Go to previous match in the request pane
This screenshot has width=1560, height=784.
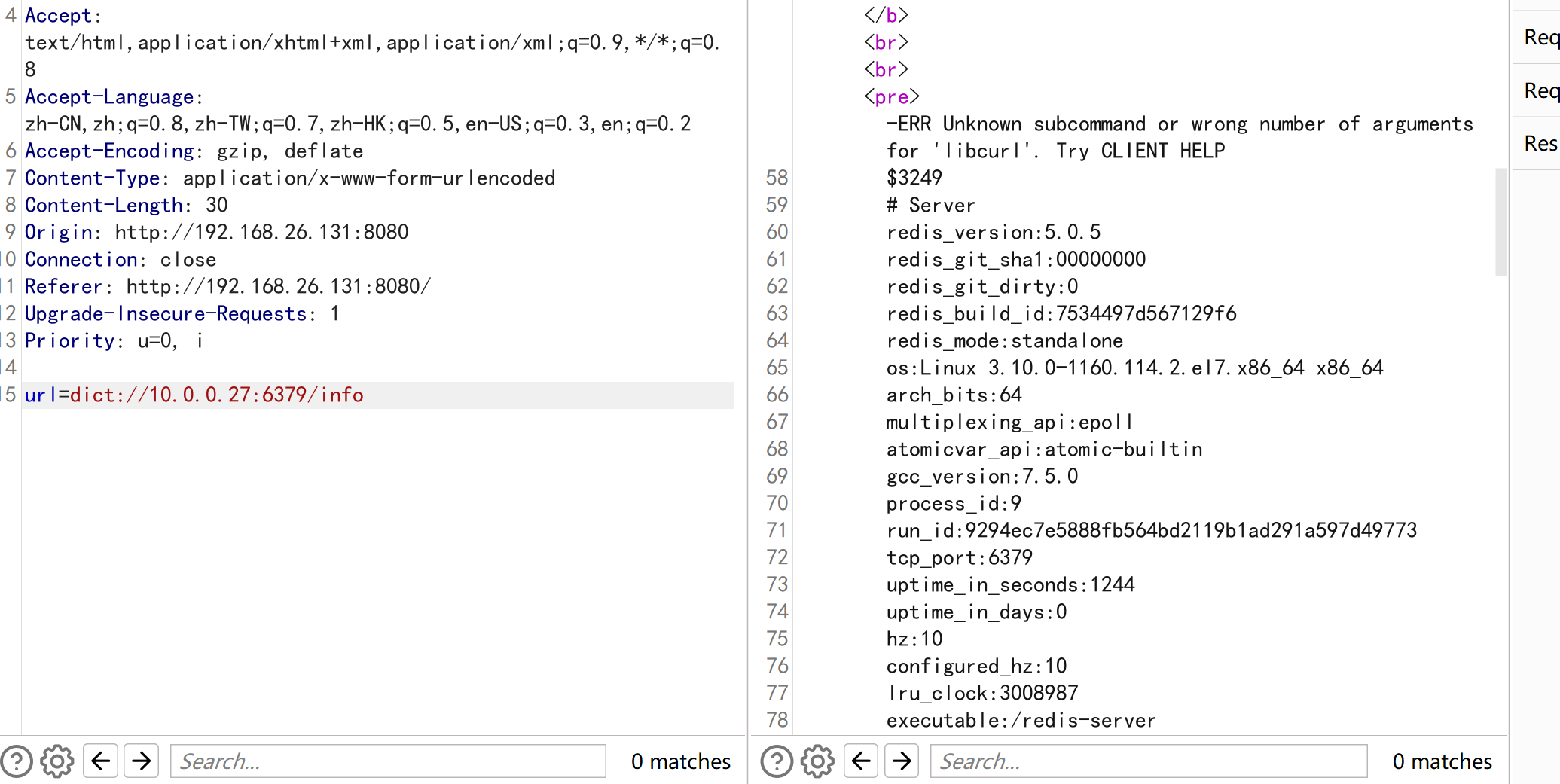click(x=100, y=761)
